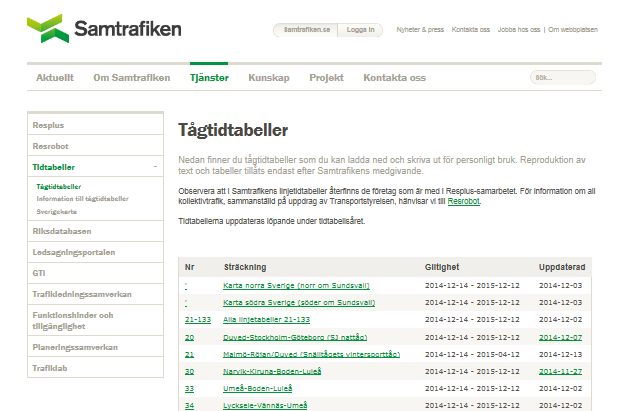This screenshot has height=411, width=625.
Task: Click the Tågtidtabeller page heading
Action: pos(233,131)
